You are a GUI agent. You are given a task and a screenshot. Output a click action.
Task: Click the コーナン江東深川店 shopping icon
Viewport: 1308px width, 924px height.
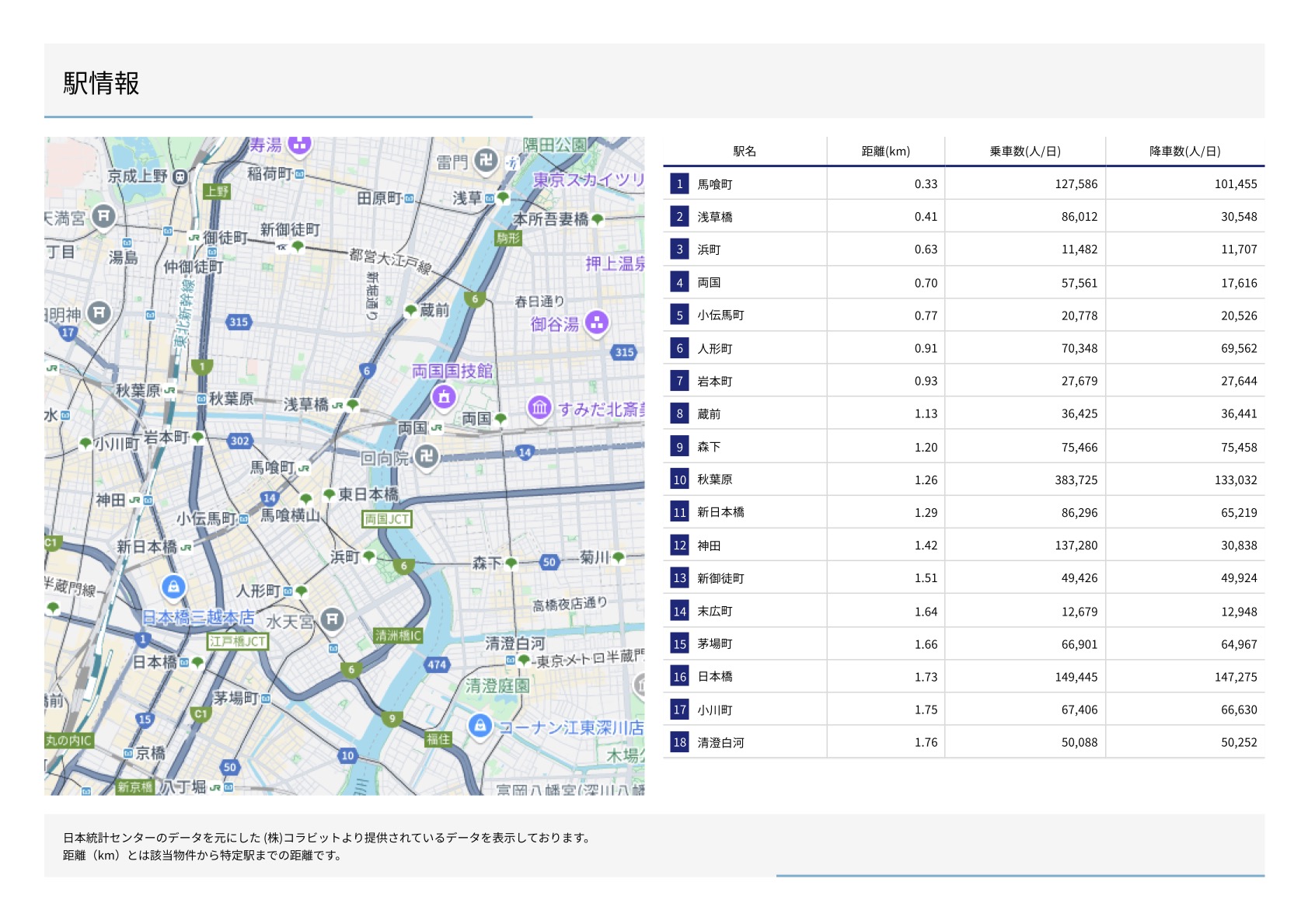(480, 726)
